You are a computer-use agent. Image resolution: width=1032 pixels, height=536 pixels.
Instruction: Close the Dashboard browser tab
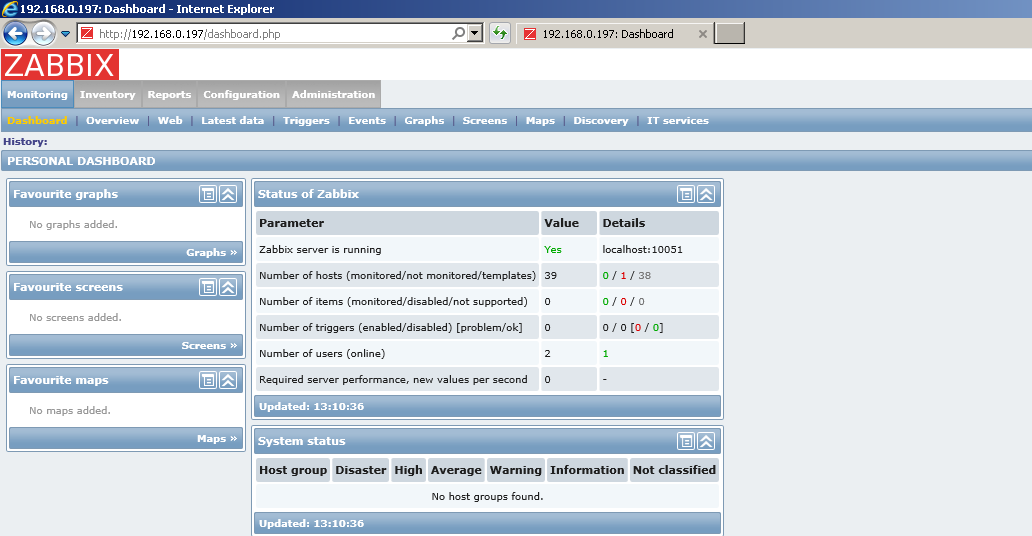[x=702, y=34]
